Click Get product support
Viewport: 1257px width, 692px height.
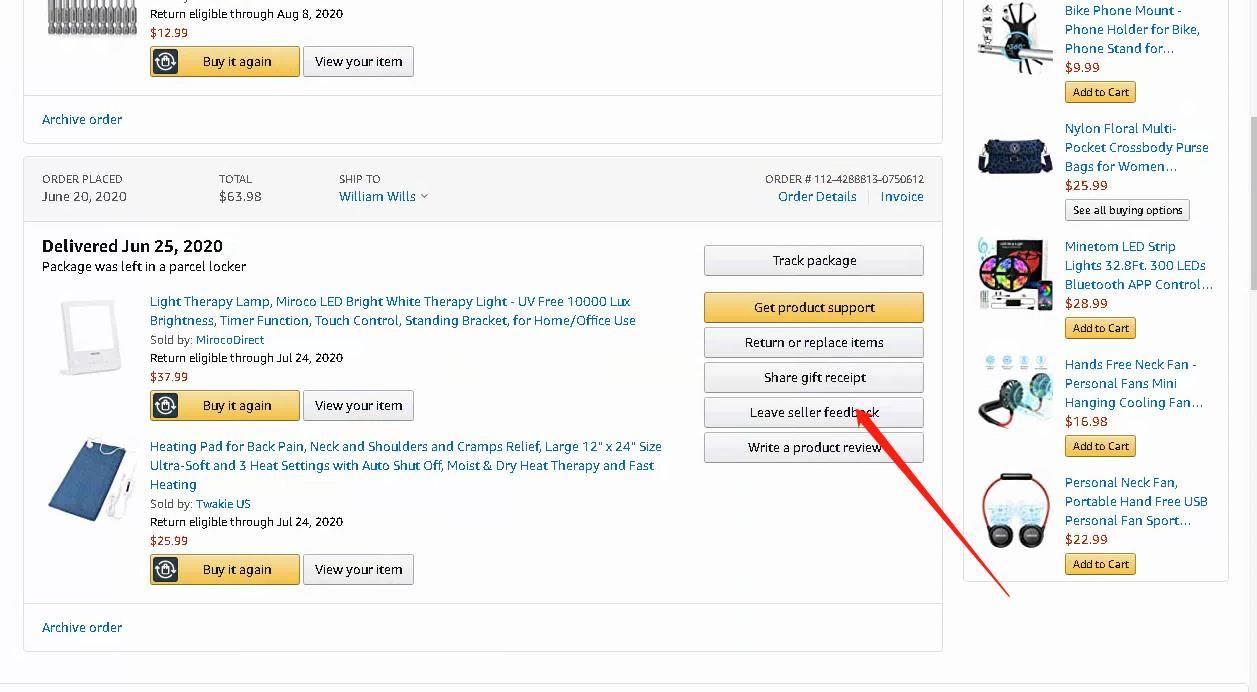[x=814, y=308]
